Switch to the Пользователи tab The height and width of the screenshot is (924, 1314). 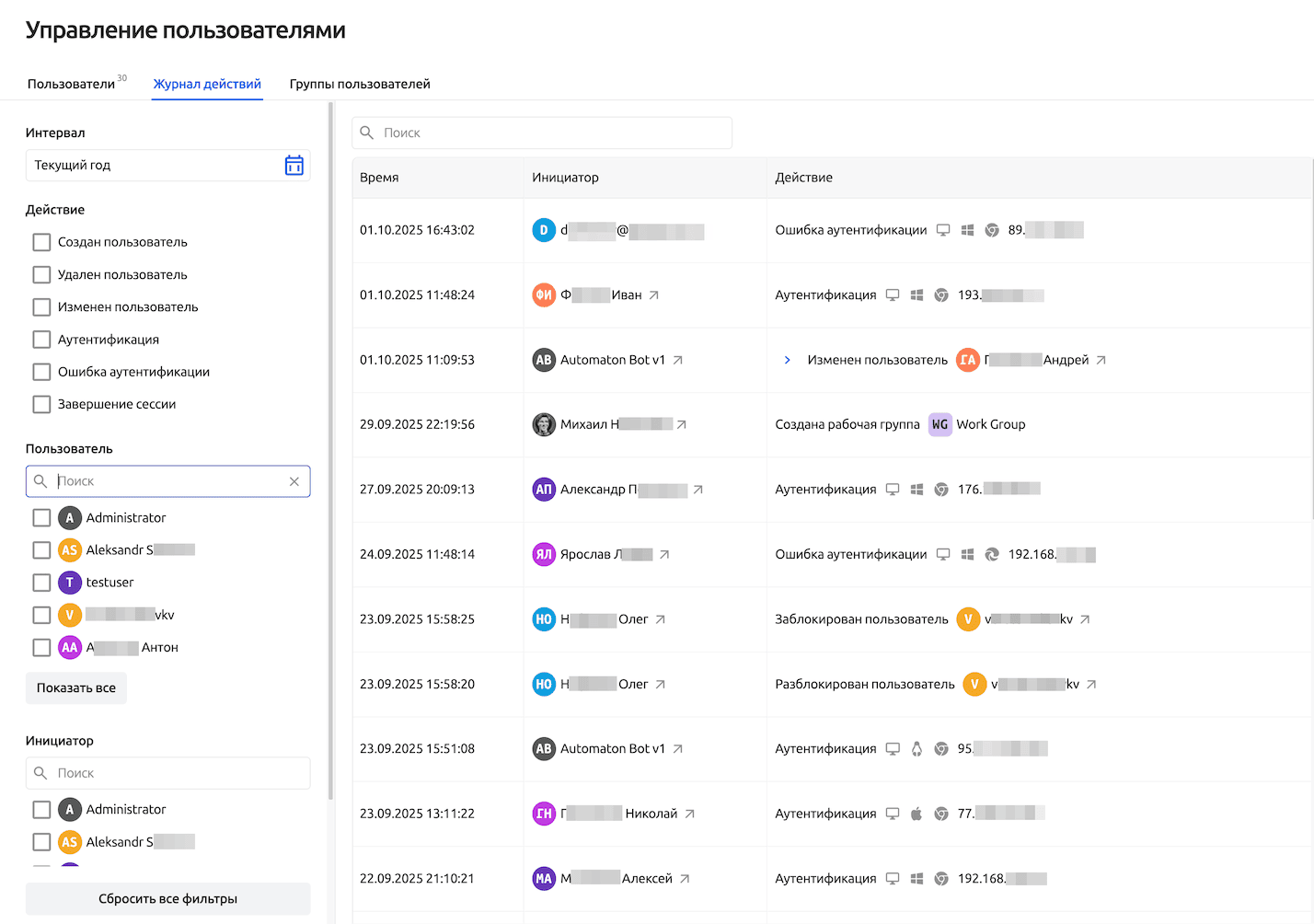click(71, 84)
